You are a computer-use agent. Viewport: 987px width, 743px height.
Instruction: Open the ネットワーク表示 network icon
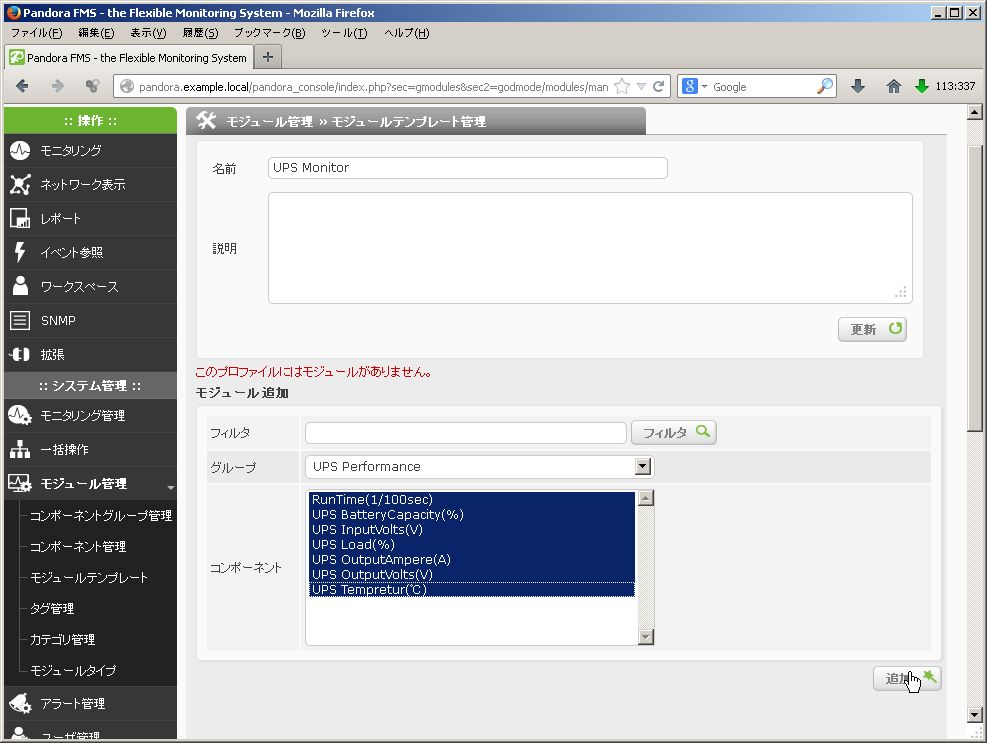tap(20, 184)
